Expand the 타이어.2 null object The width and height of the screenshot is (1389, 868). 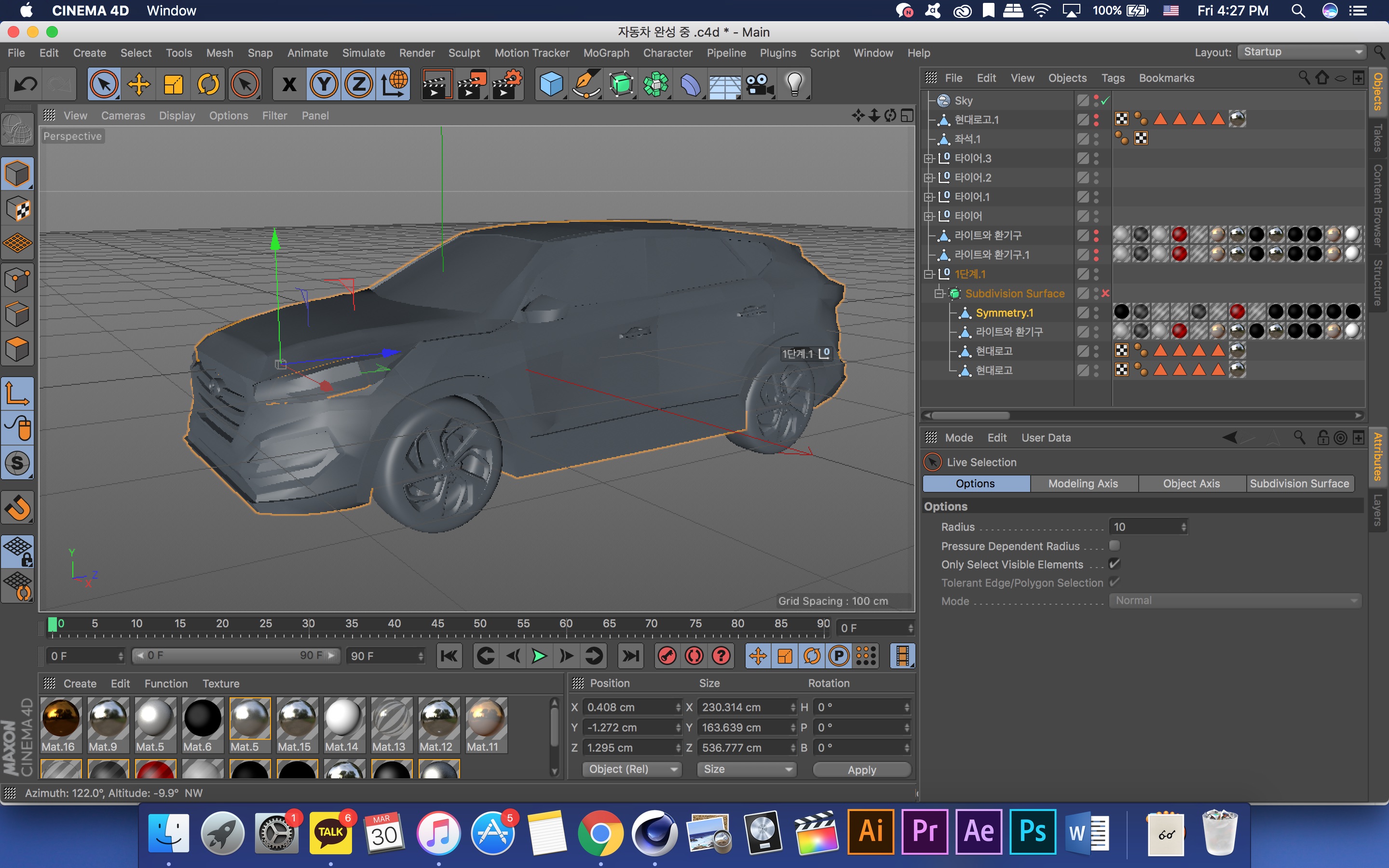coord(928,178)
